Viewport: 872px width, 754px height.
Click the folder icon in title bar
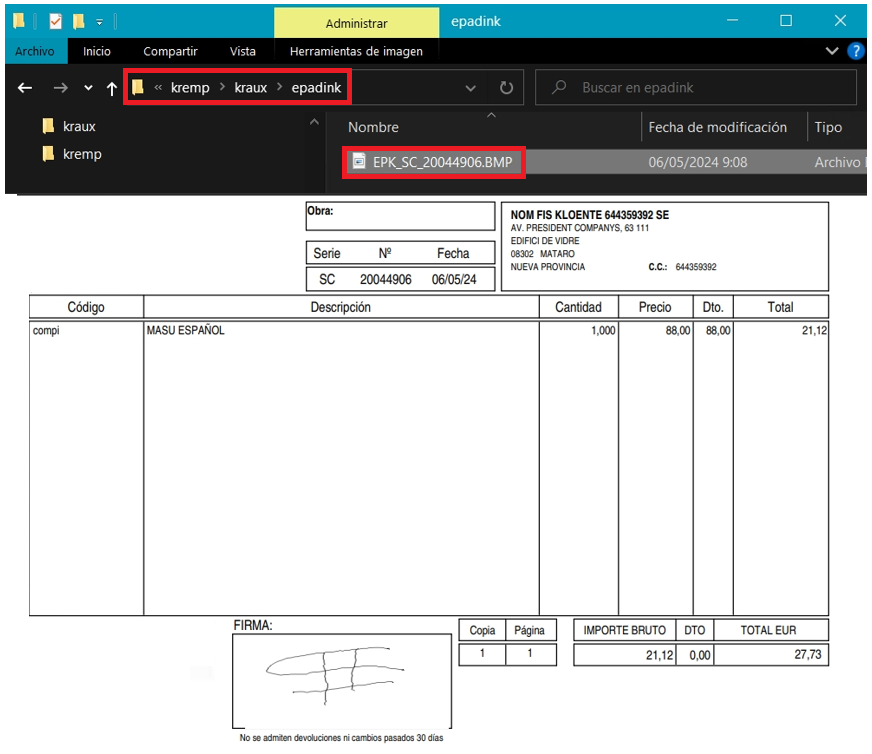click(x=19, y=21)
